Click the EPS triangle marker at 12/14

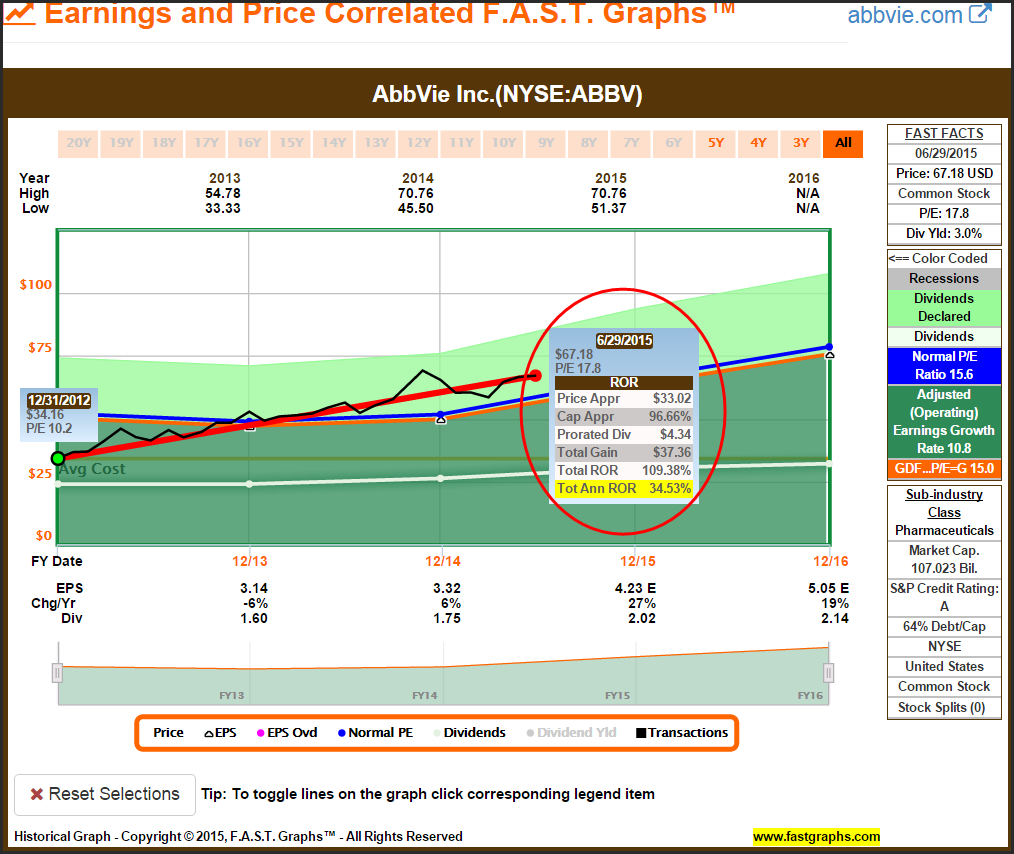pos(441,419)
